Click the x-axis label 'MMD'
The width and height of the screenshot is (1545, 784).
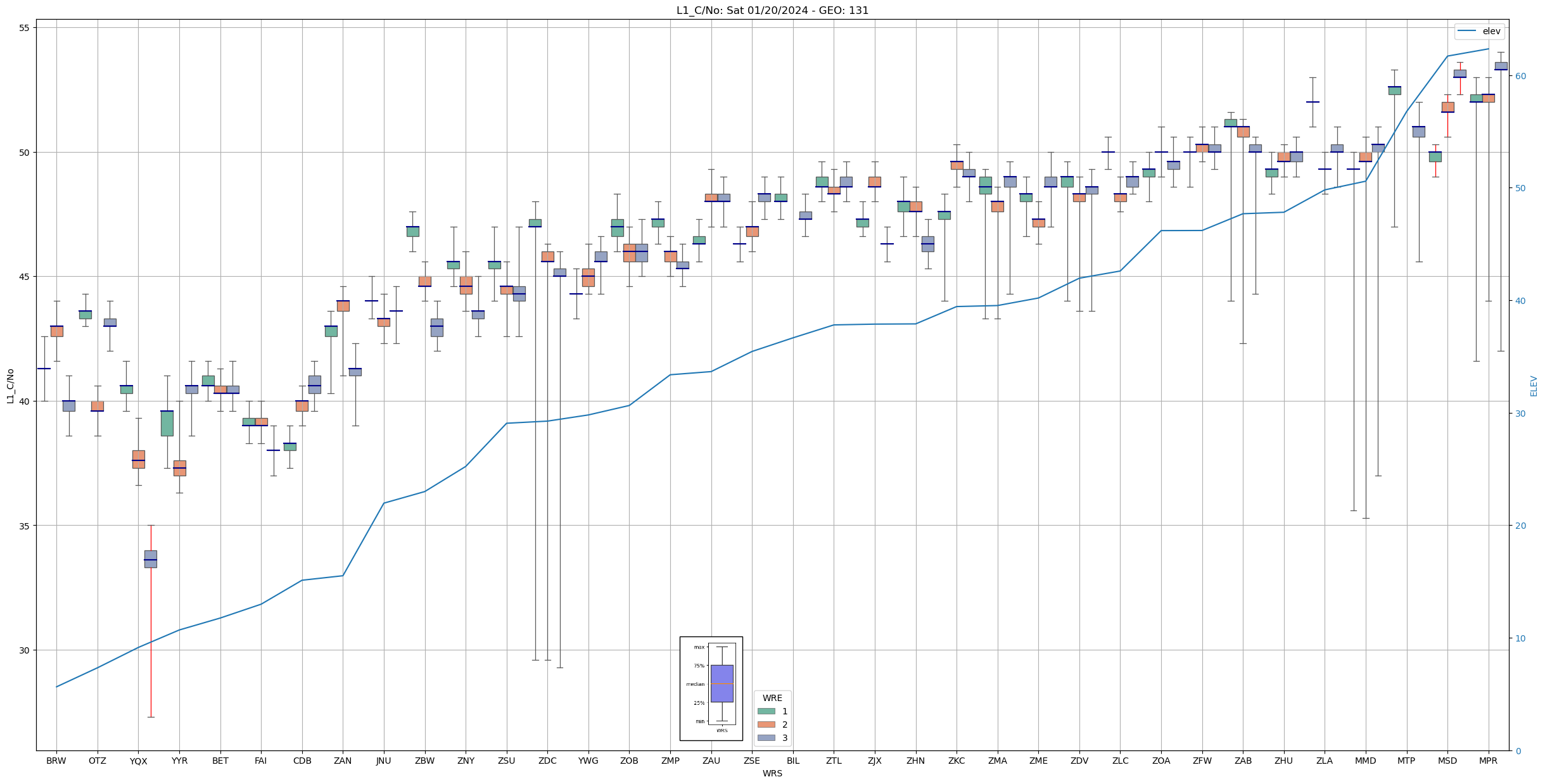tap(1366, 761)
